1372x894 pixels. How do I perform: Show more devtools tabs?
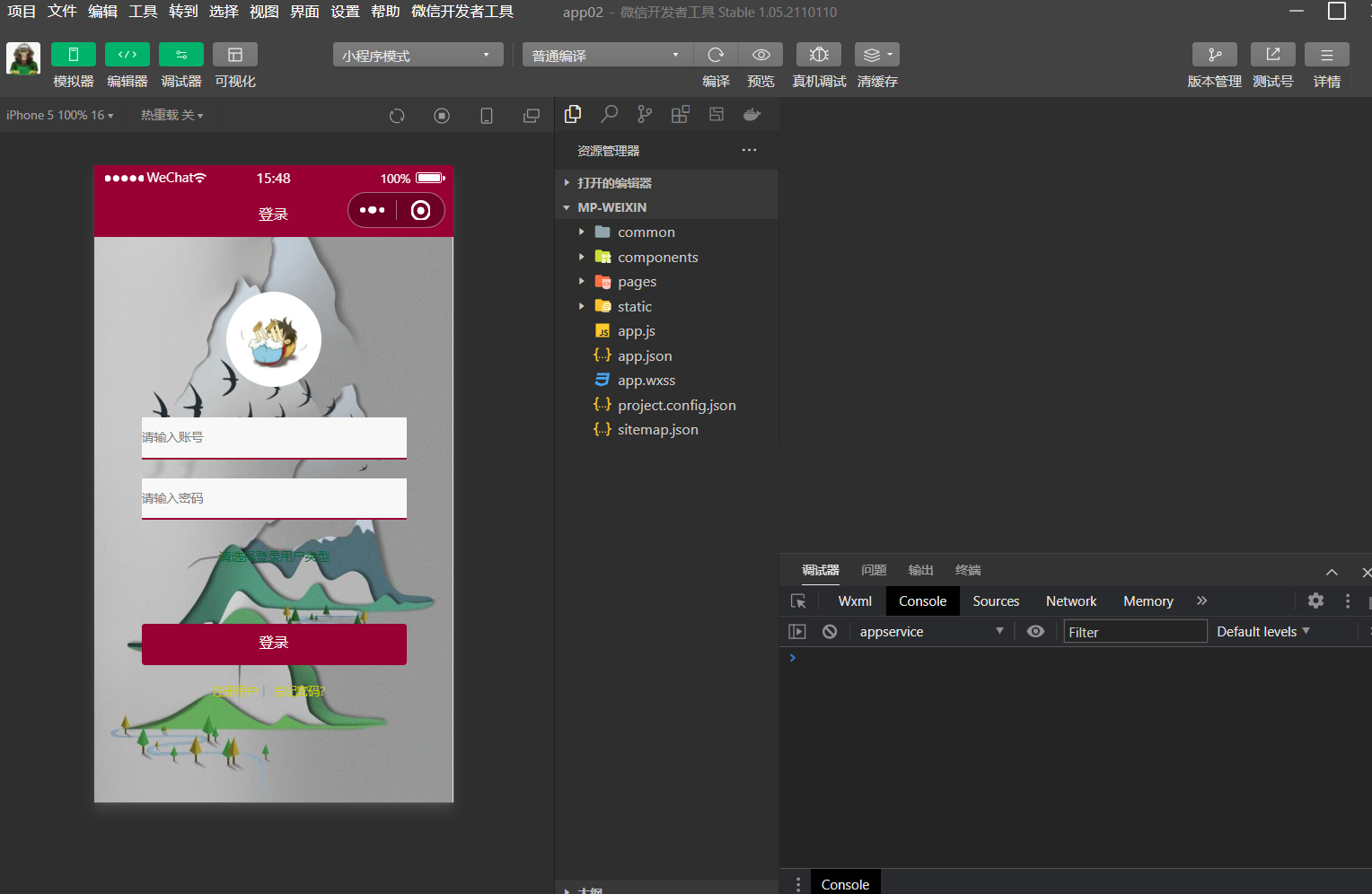pos(1202,600)
